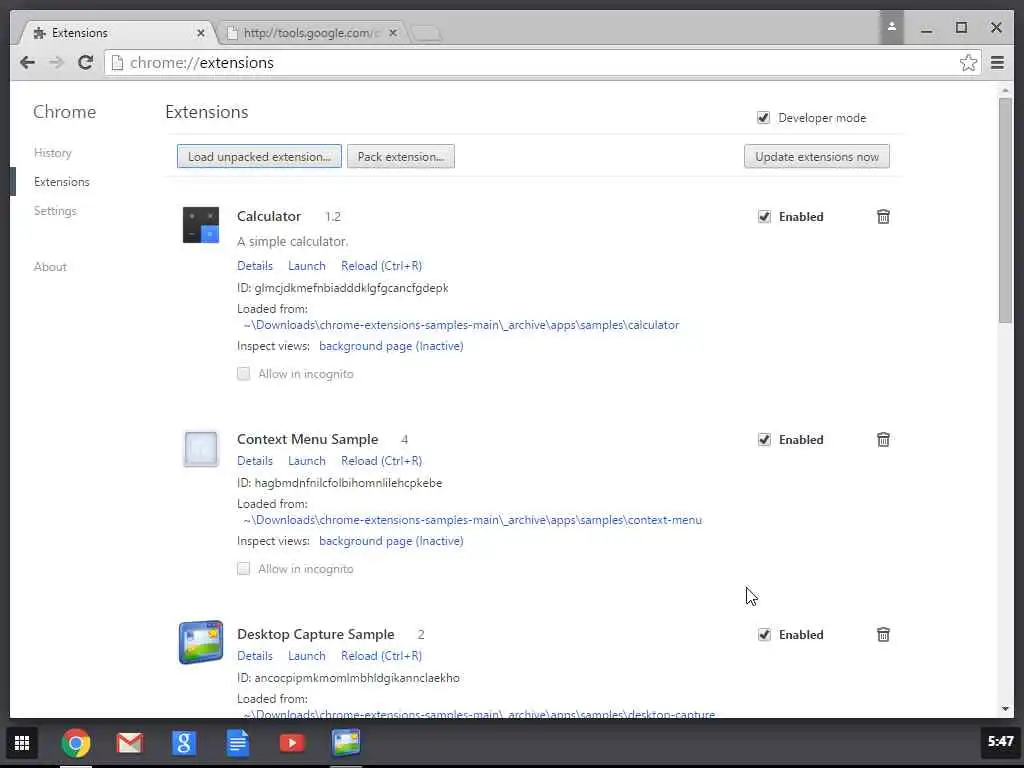Click the vertical scrollbar thumb

point(1004,209)
